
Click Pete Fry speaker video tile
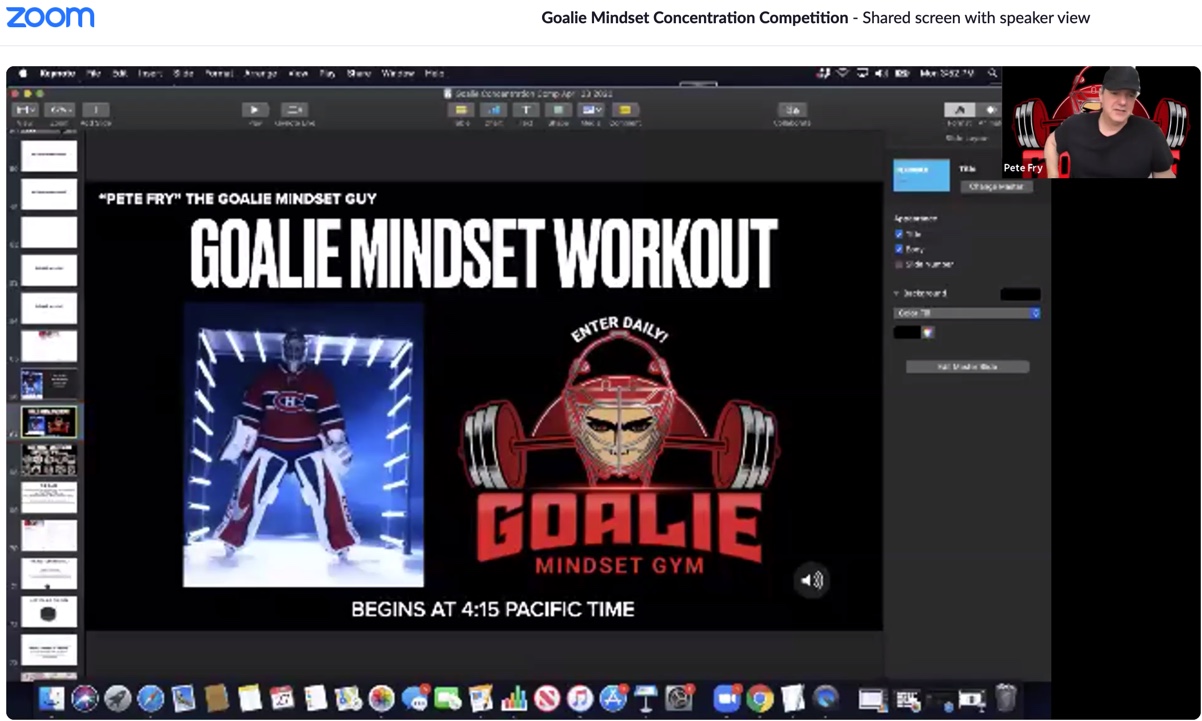pos(1101,122)
